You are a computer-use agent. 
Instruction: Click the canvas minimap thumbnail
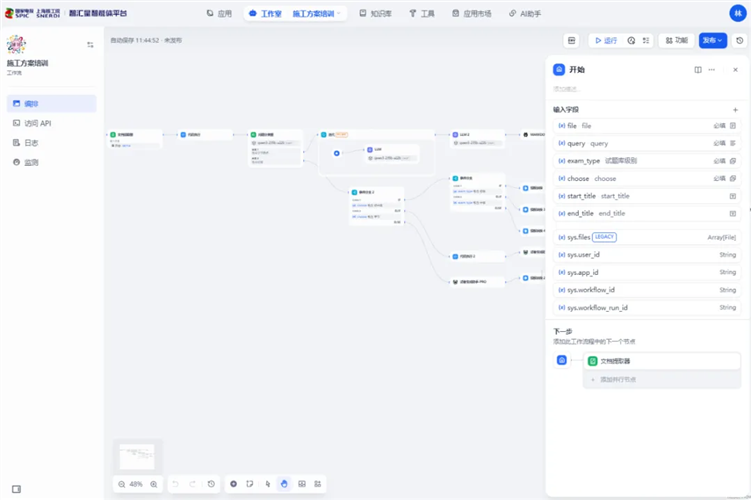pyautogui.click(x=137, y=456)
